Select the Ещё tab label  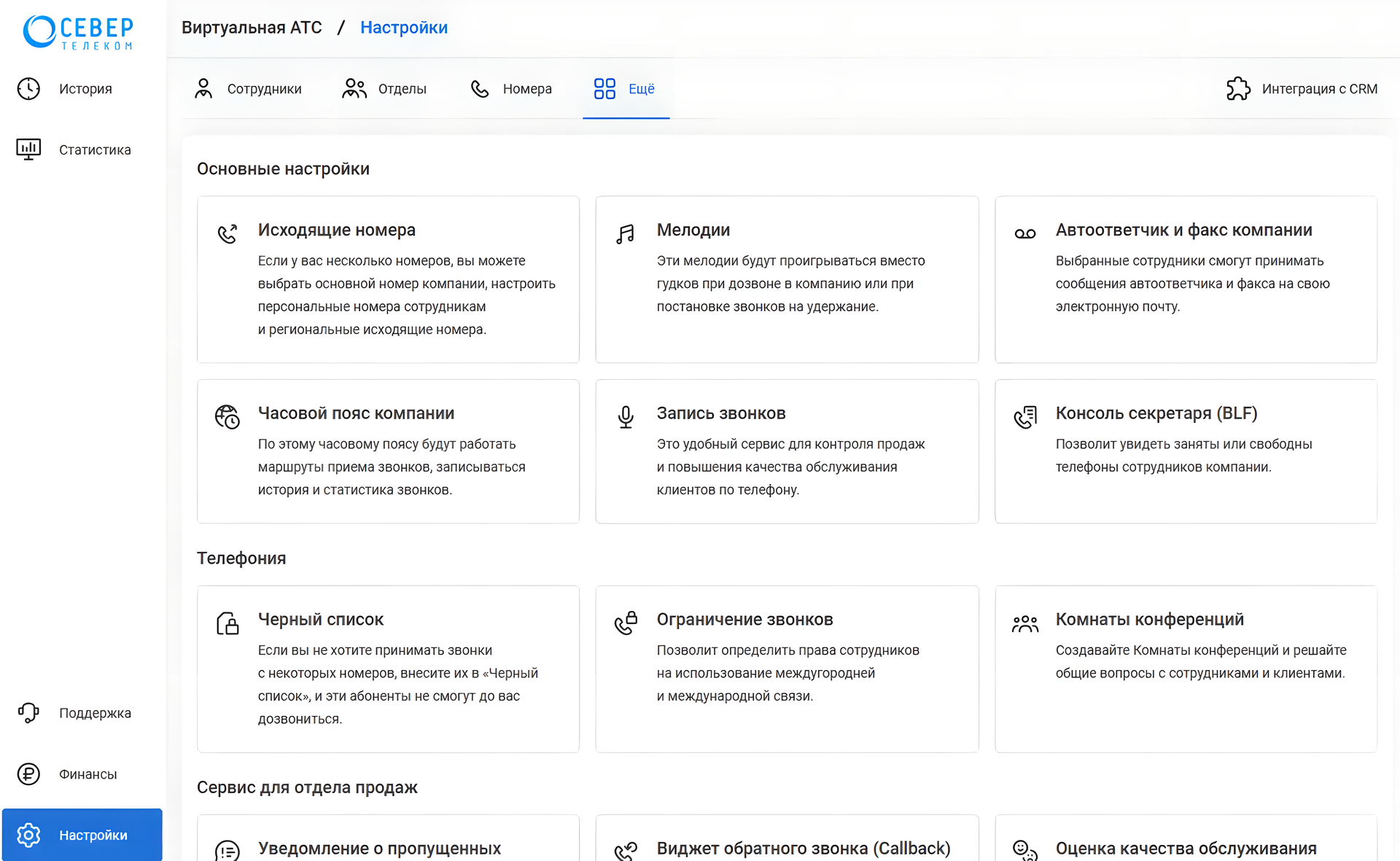tap(642, 89)
